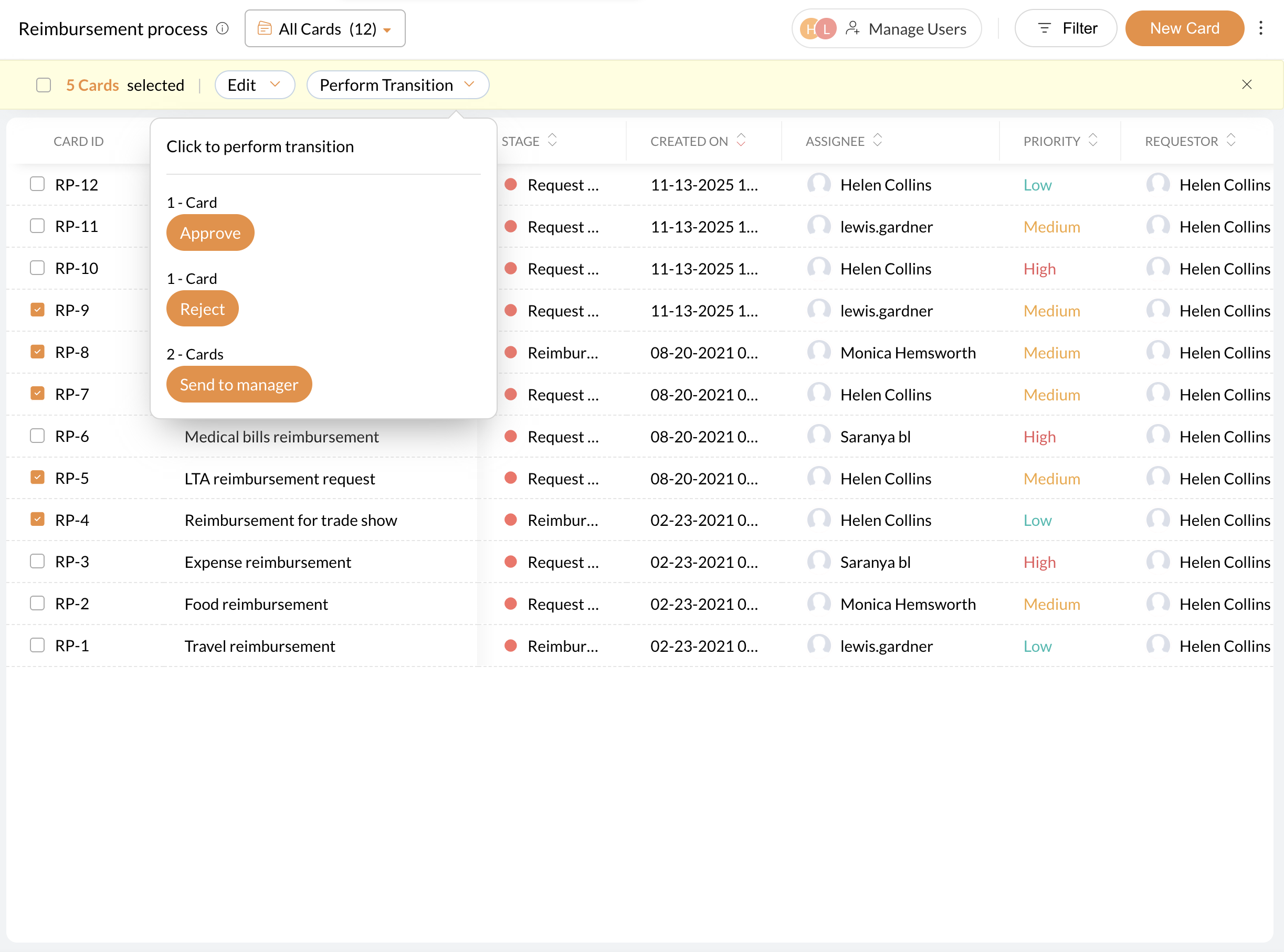Open the Filter button

click(x=1066, y=28)
